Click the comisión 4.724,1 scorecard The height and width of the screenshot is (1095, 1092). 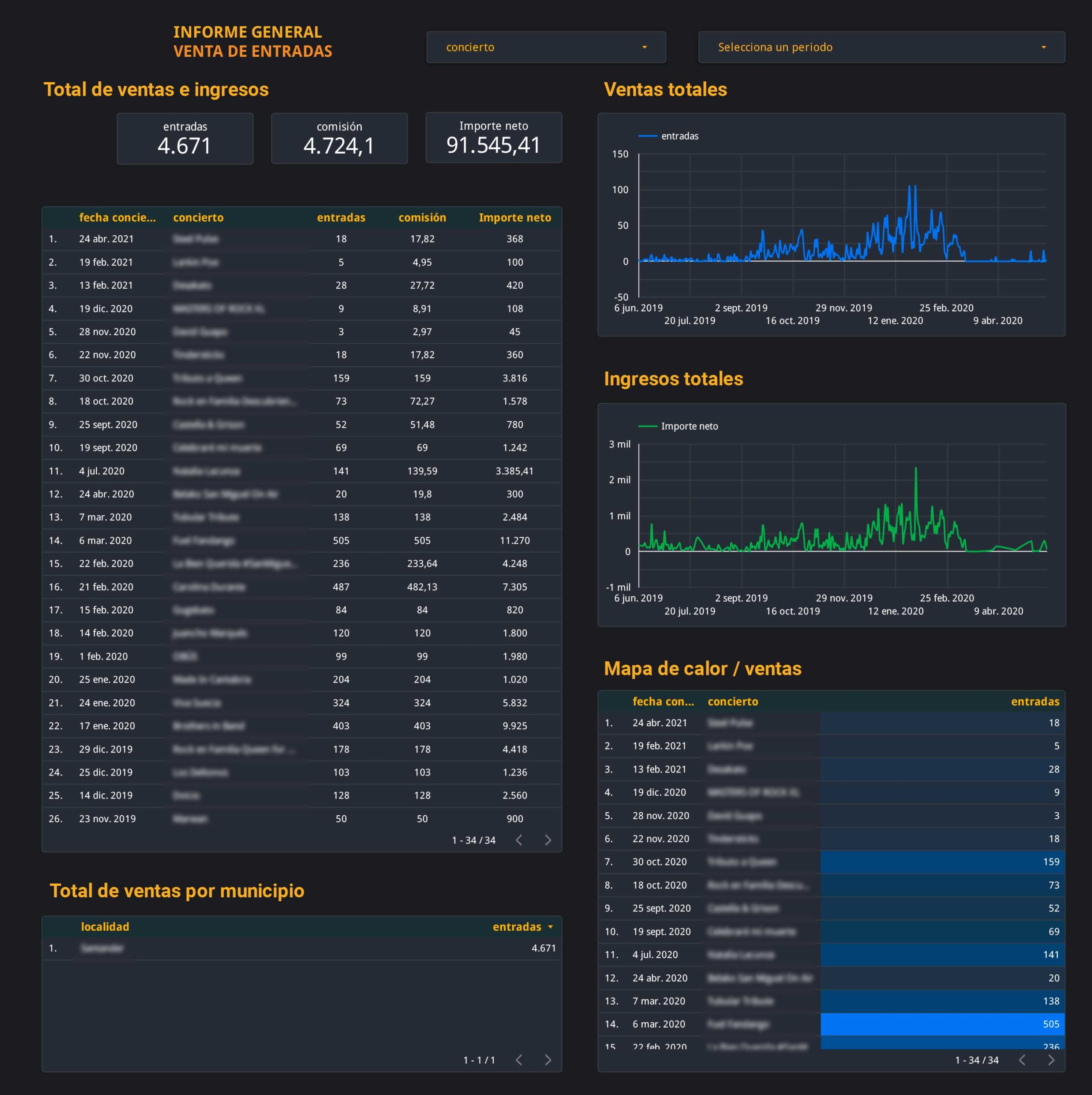tap(339, 139)
